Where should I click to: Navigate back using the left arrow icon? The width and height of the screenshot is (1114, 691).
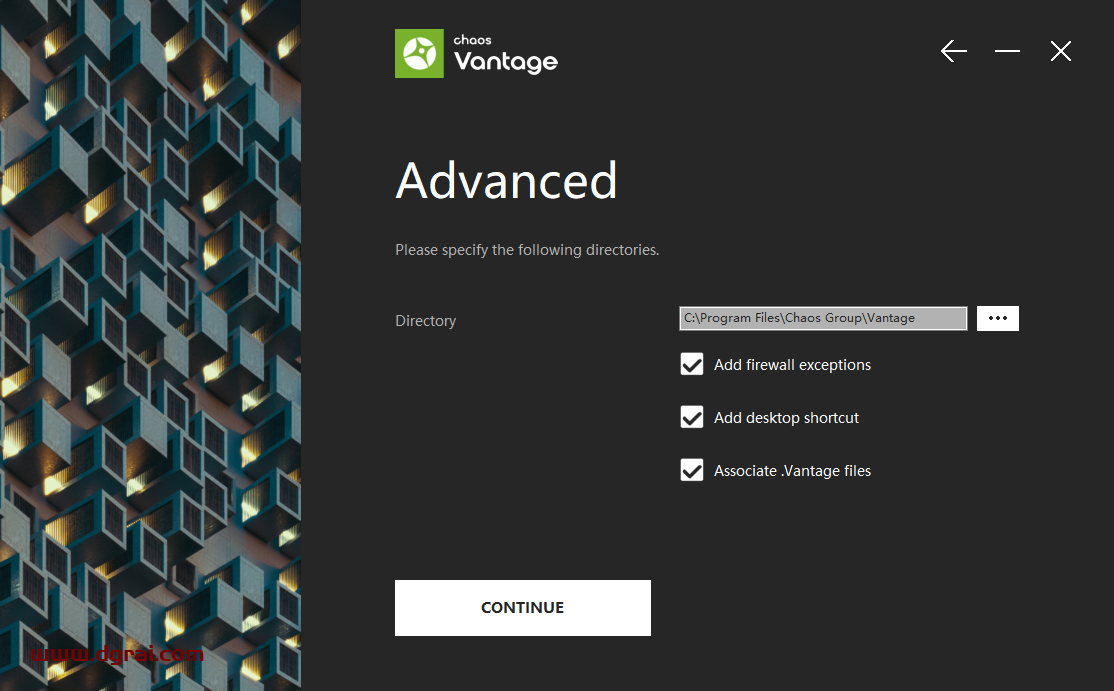953,51
